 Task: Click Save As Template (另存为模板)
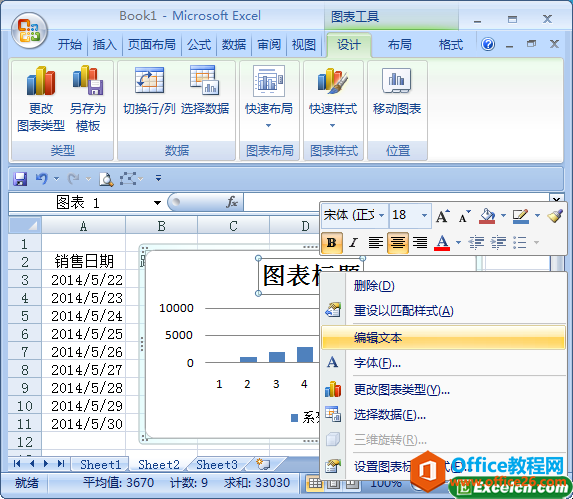88,99
